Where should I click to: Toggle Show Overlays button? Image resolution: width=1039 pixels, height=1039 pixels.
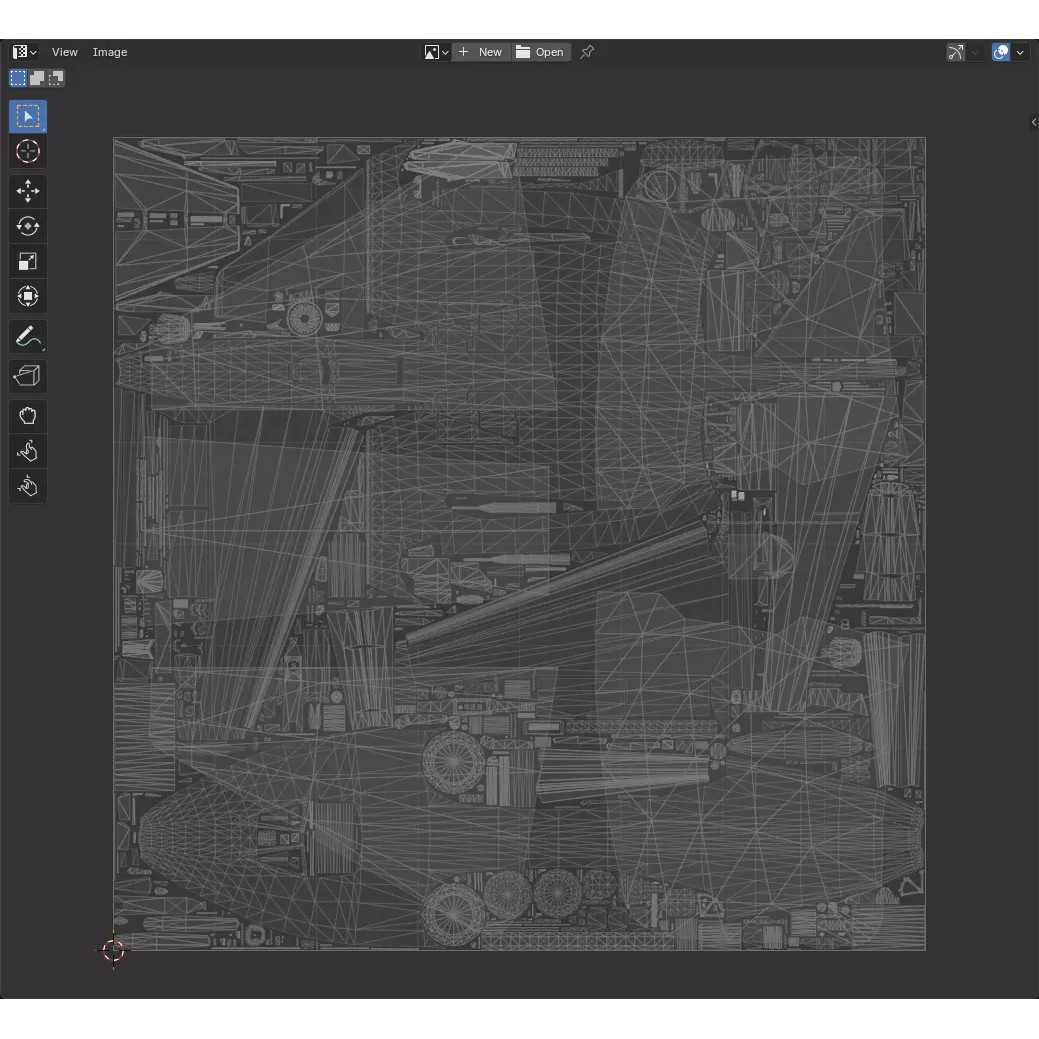pos(1001,52)
